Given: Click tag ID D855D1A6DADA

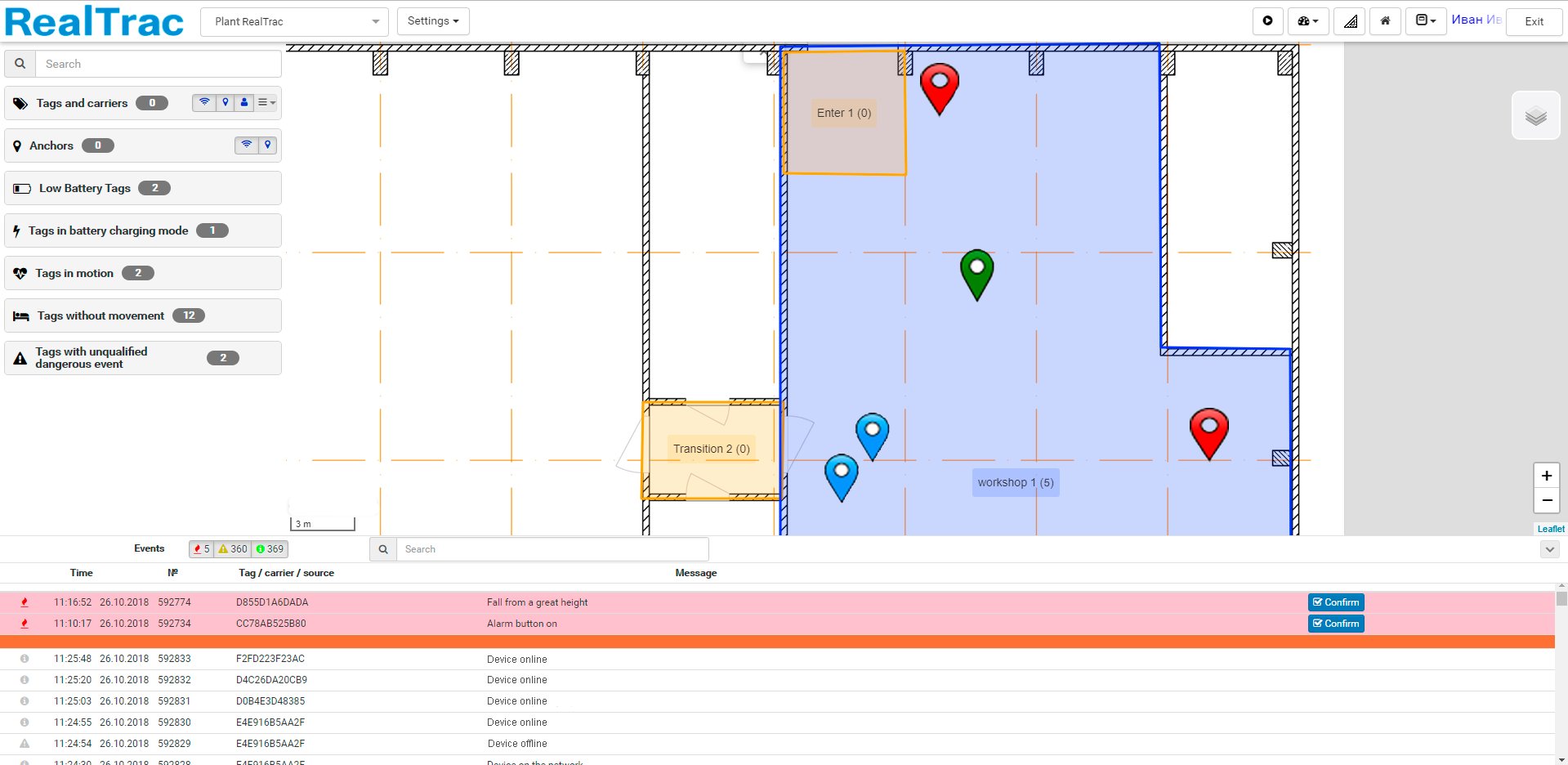Looking at the screenshot, I should tap(272, 602).
